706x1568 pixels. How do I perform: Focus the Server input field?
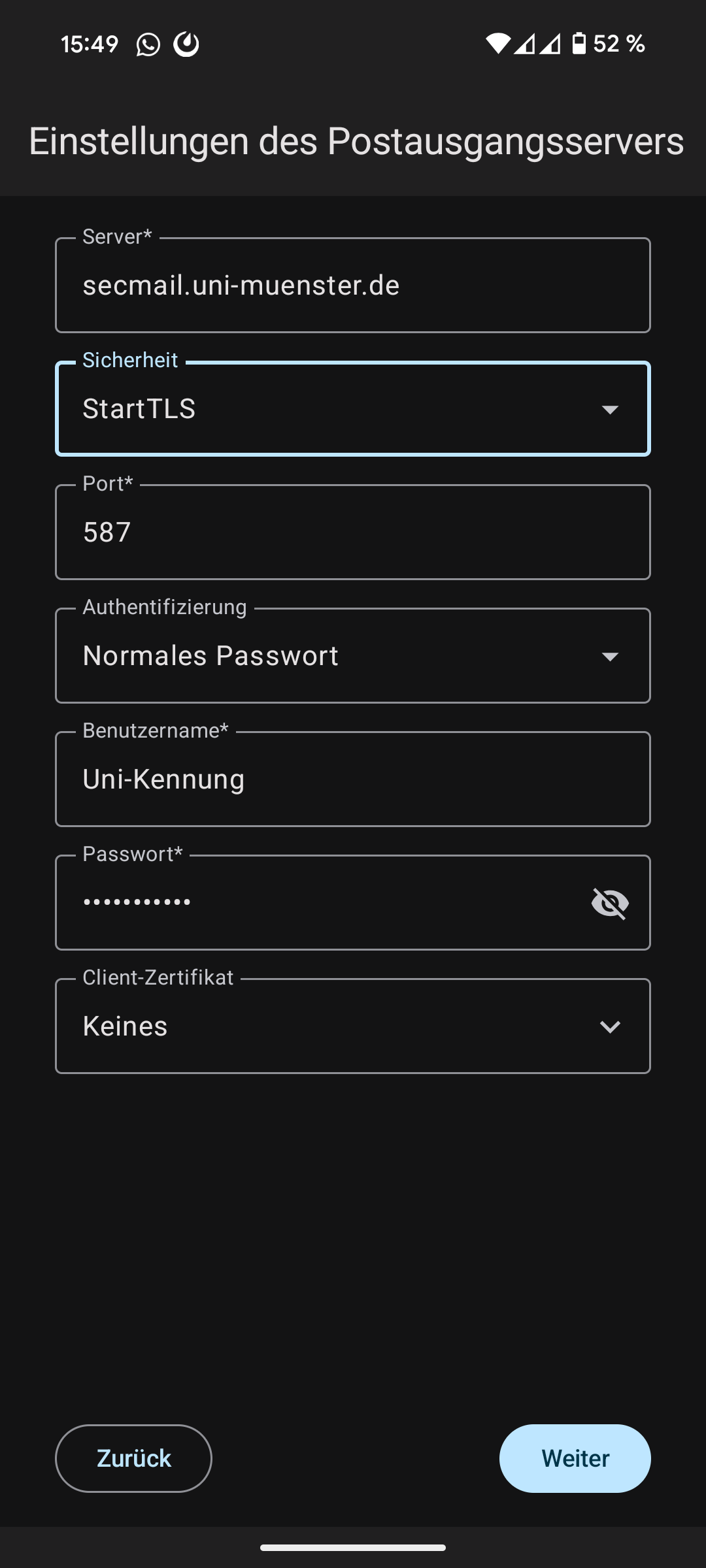[353, 286]
